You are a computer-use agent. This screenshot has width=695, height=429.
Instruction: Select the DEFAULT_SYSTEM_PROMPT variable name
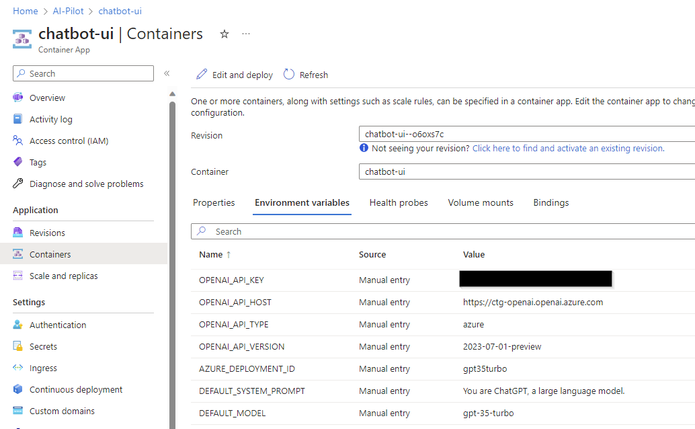pyautogui.click(x=252, y=391)
